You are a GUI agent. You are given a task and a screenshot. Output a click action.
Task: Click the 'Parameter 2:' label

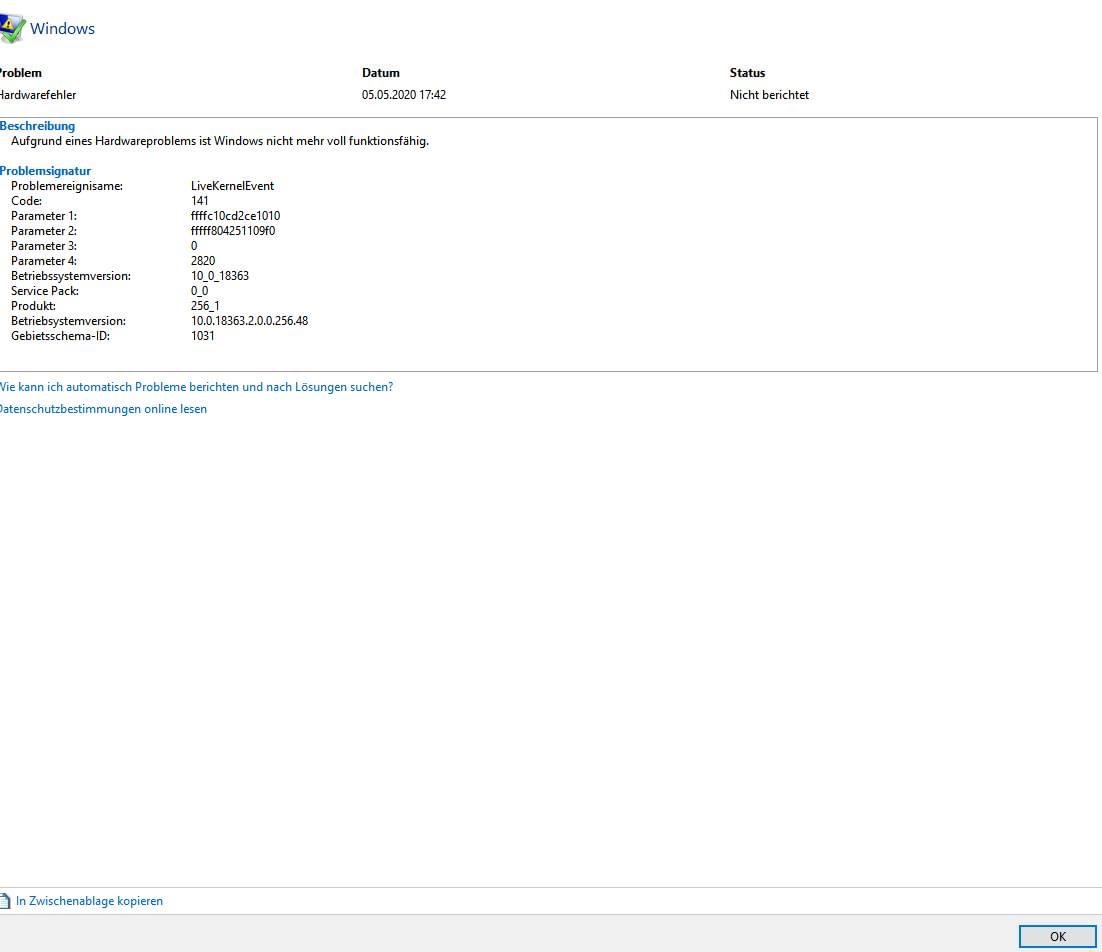[44, 231]
